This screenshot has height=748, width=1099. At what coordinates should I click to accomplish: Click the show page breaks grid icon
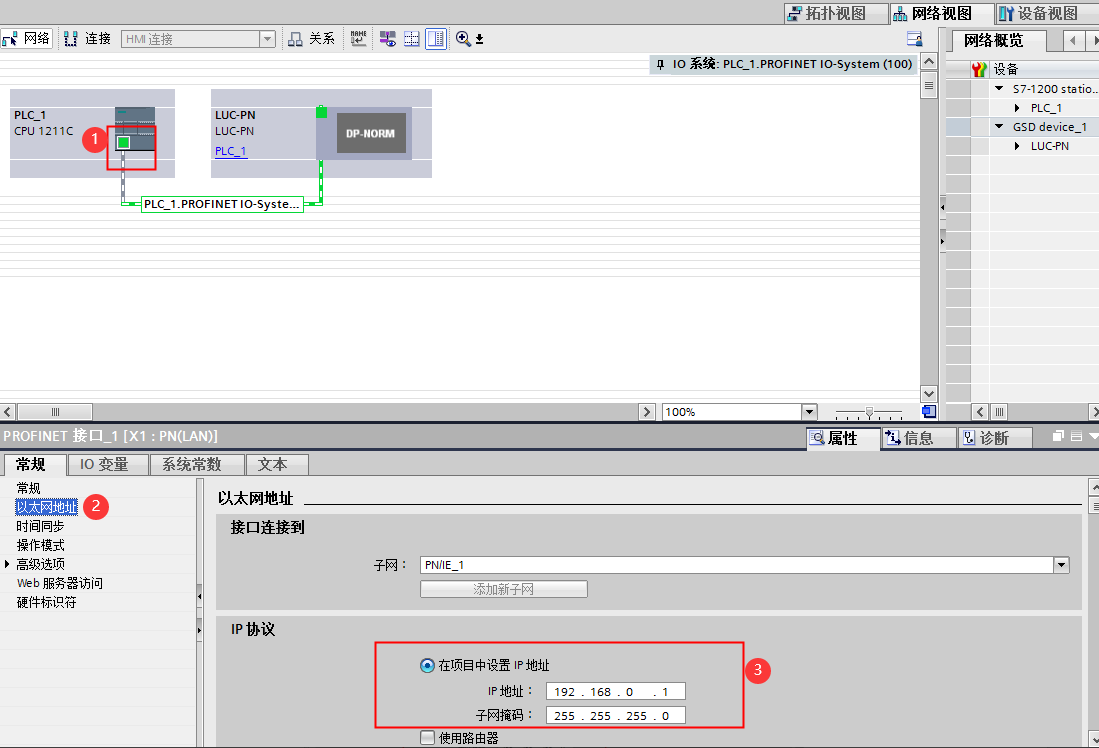(411, 39)
